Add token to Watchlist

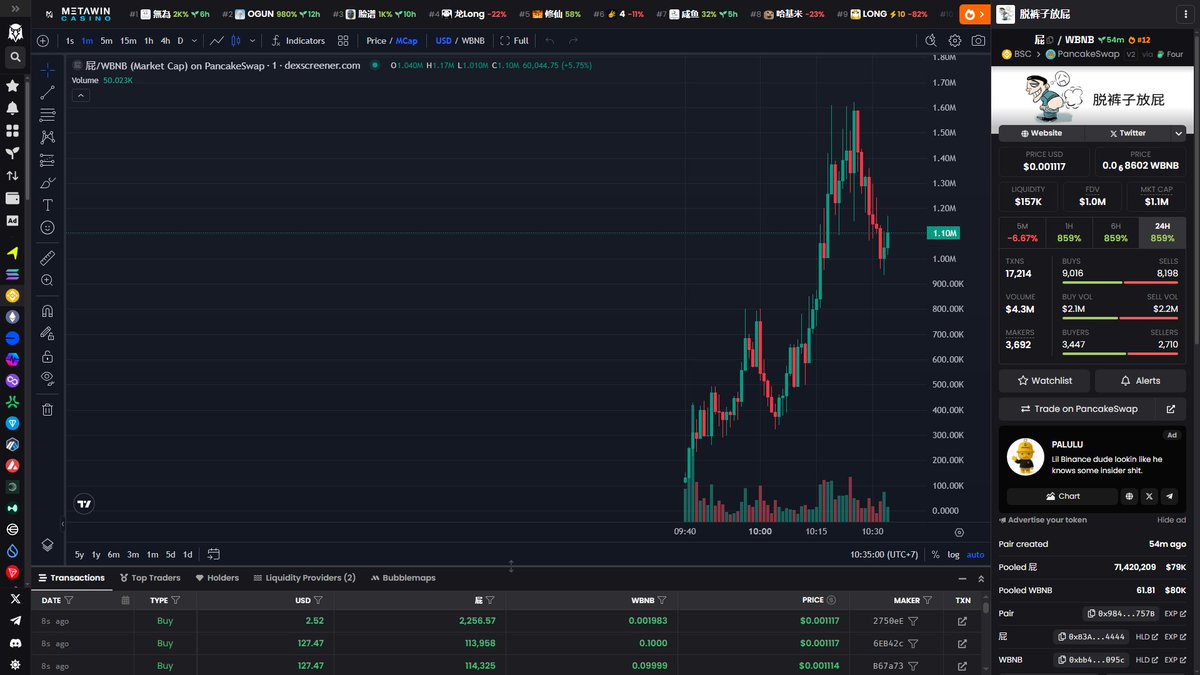1044,381
